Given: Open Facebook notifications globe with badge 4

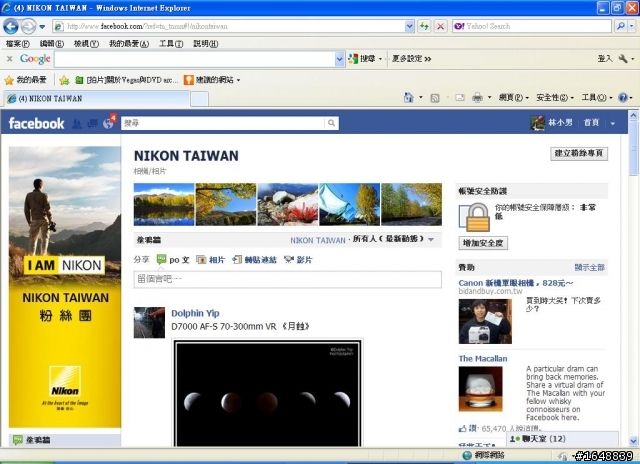Looking at the screenshot, I should click(109, 123).
